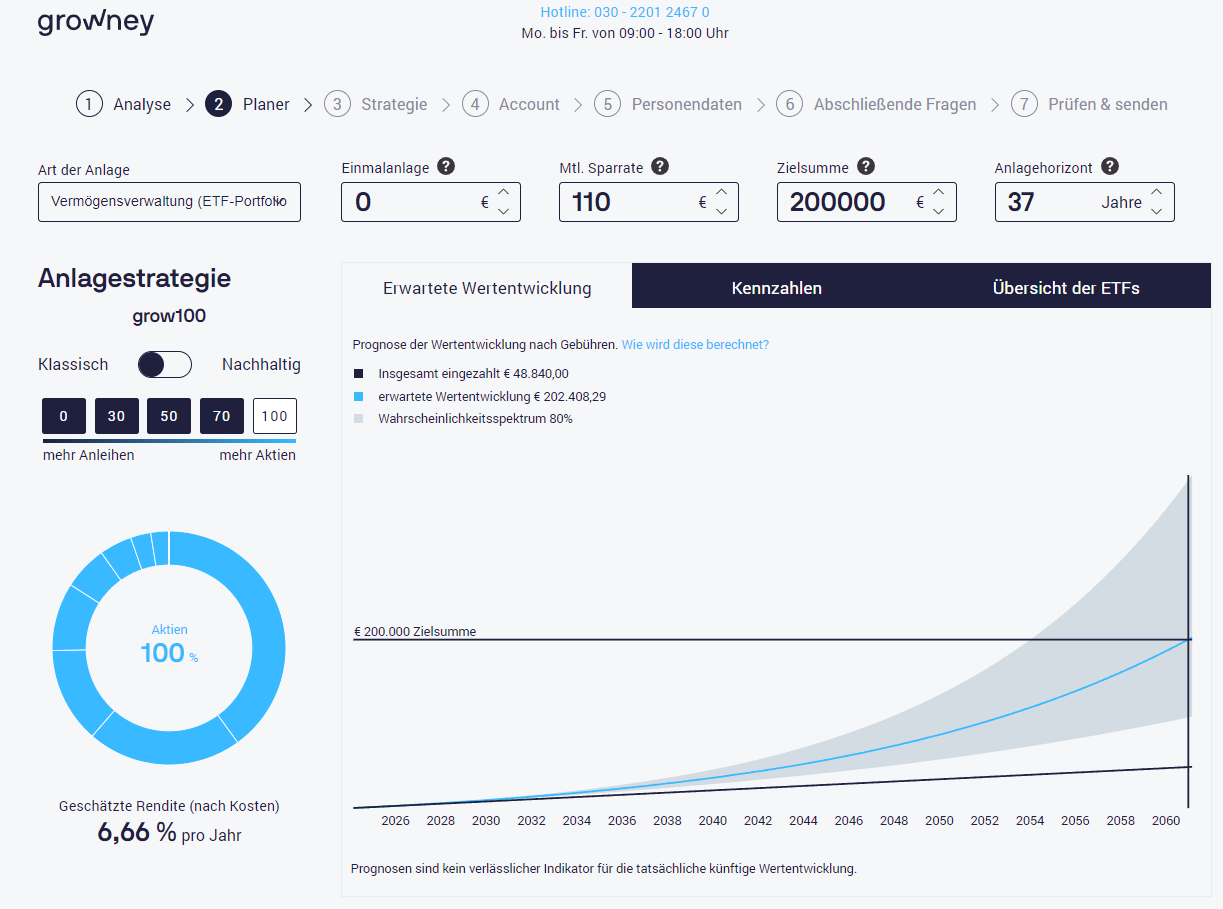This screenshot has height=909, width=1223.
Task: Open help icon next to Mtl. Sparrate
Action: [x=660, y=167]
